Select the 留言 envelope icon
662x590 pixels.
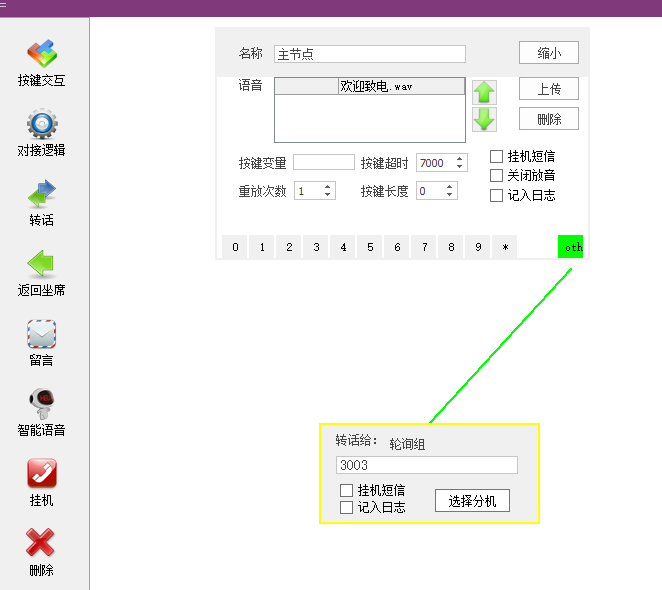(41, 334)
